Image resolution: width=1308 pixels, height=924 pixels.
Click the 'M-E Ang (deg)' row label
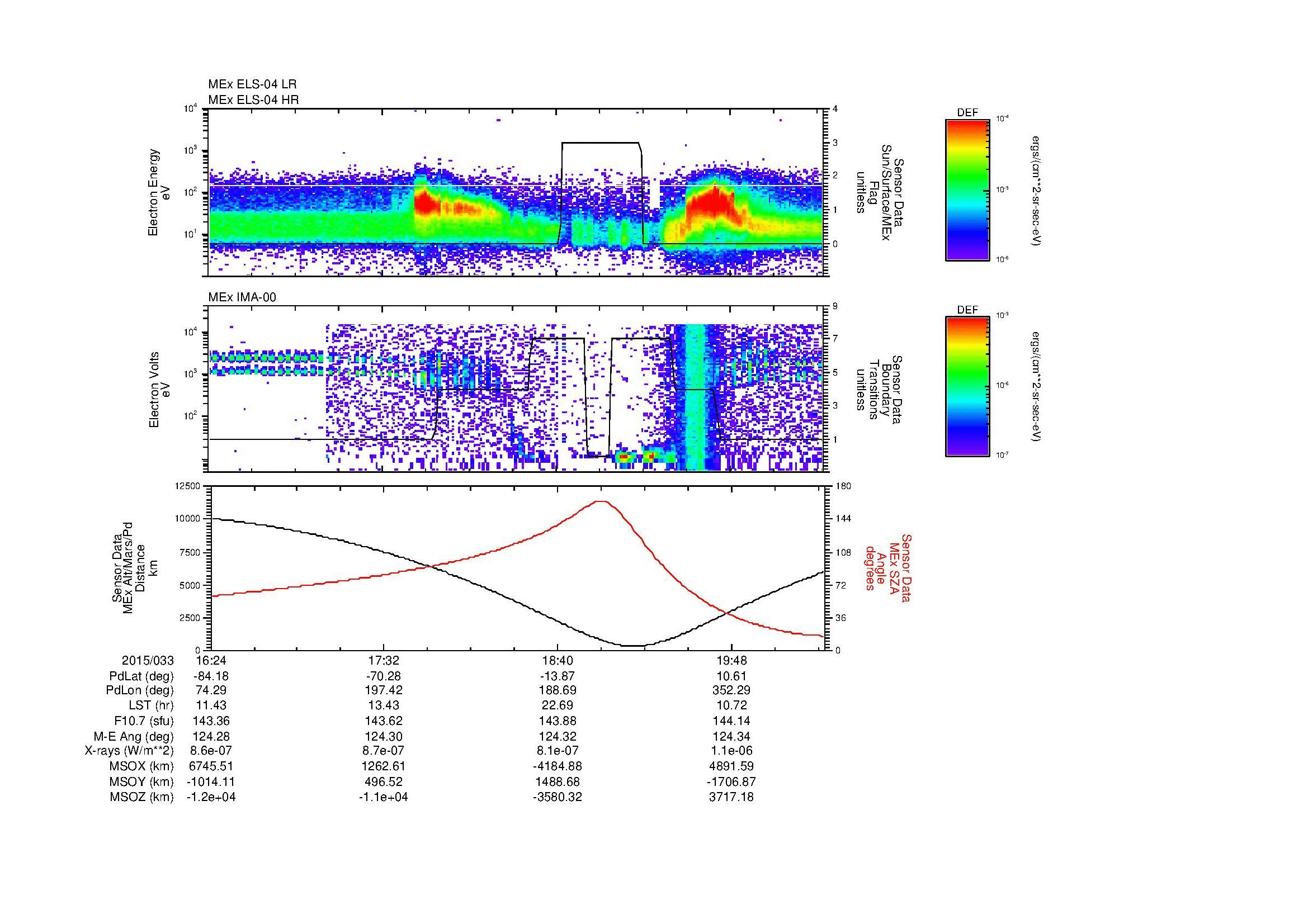(133, 736)
